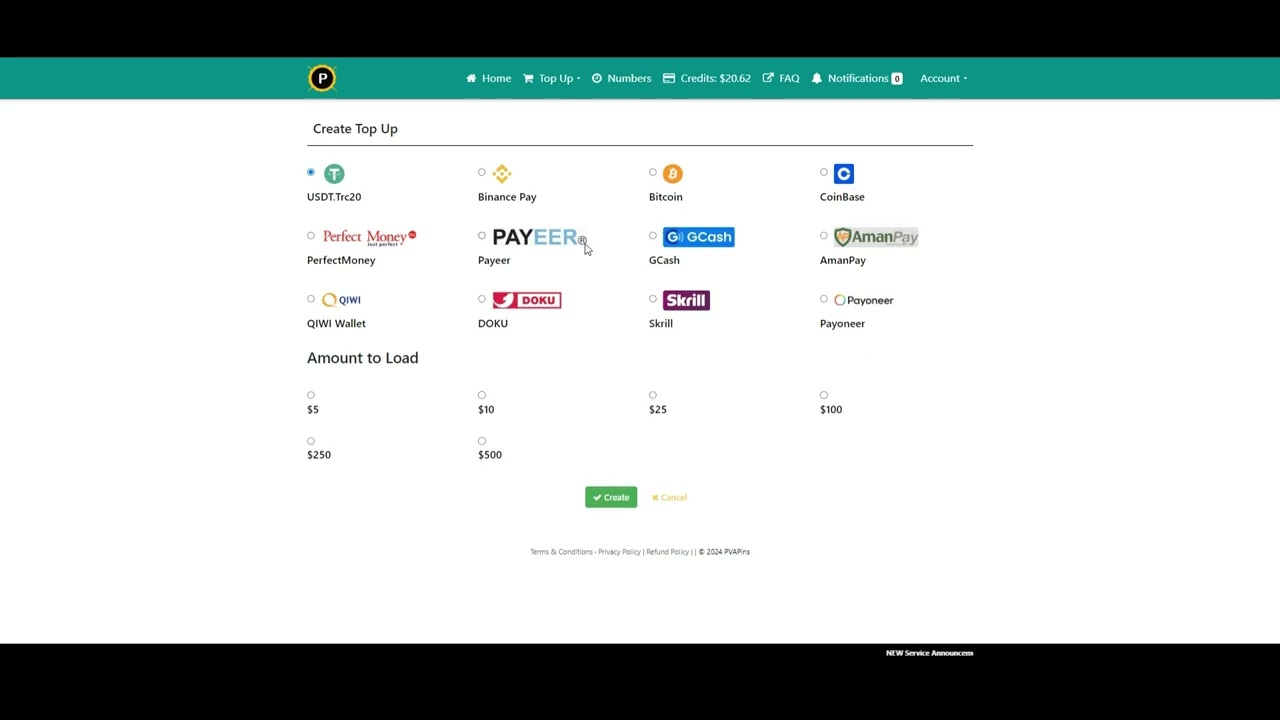1280x720 pixels.
Task: Select the Bitcoin radio button
Action: pos(653,172)
